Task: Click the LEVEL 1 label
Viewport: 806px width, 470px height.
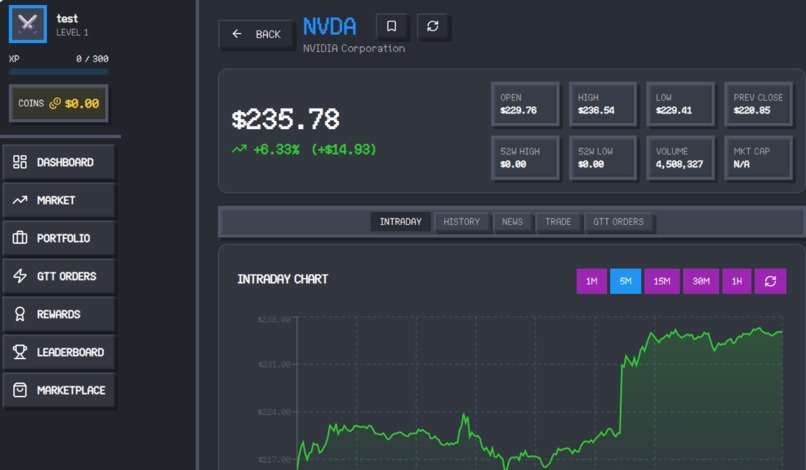Action: point(72,32)
